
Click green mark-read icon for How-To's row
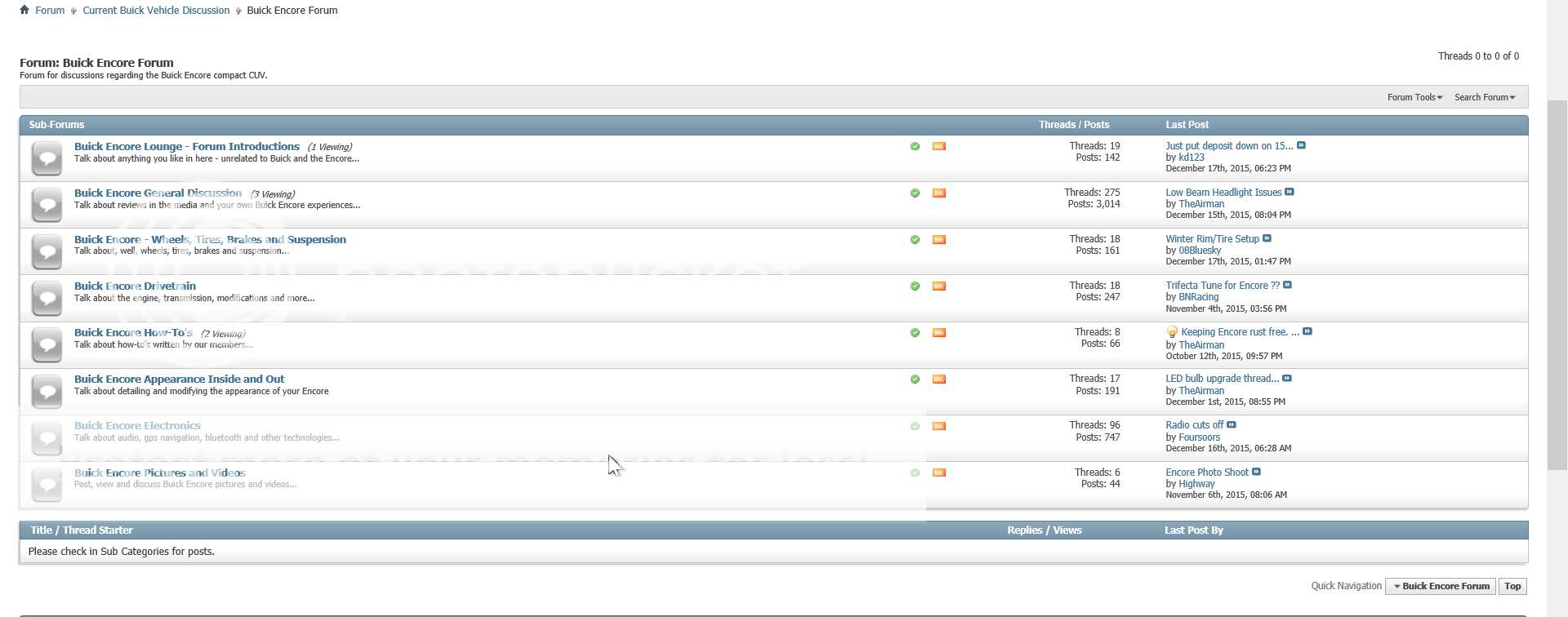click(915, 332)
